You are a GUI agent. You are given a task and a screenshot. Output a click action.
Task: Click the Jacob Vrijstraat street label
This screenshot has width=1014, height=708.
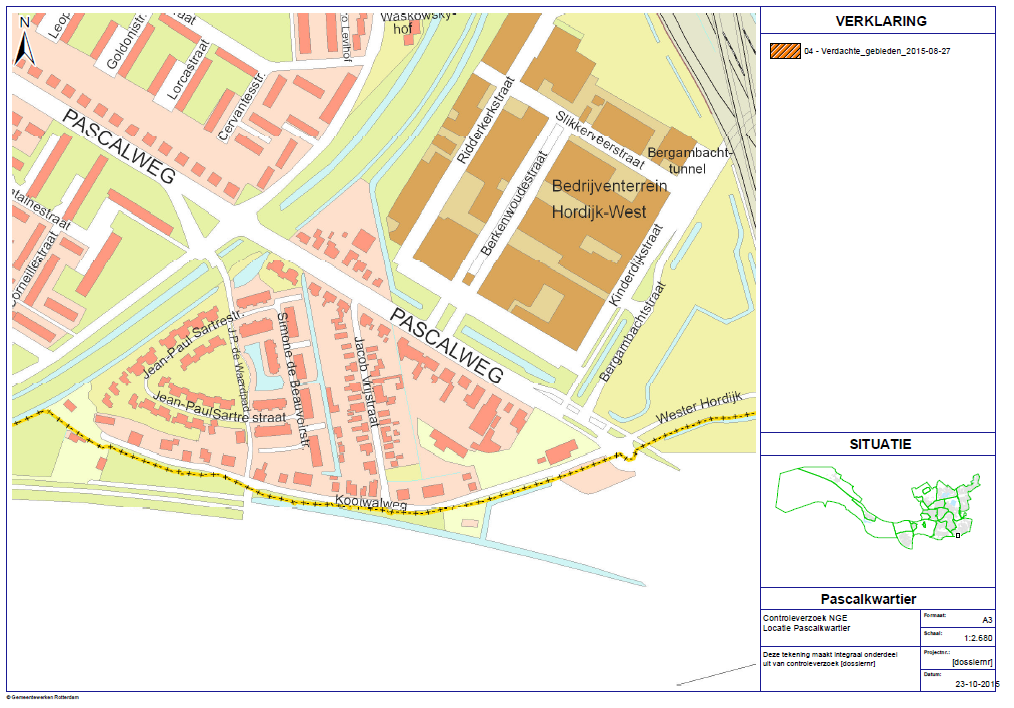366,382
